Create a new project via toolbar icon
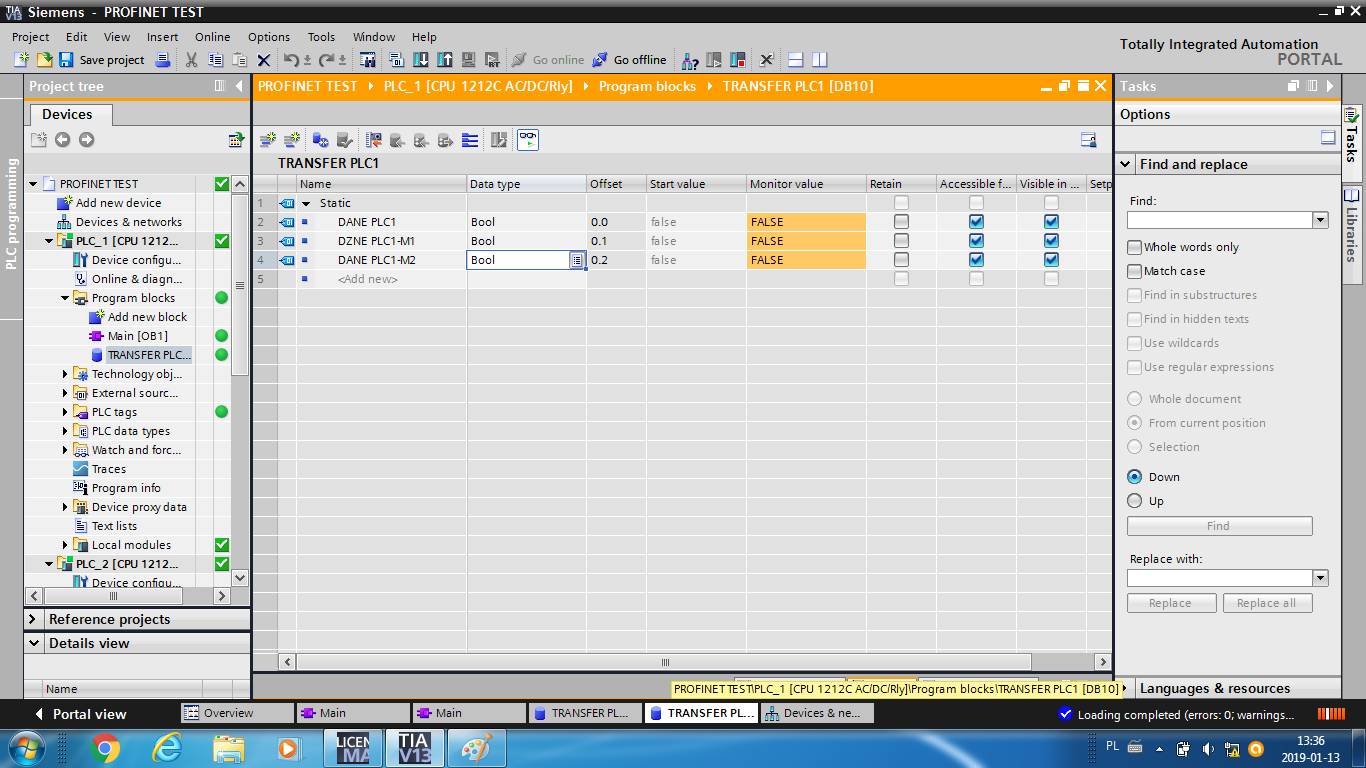Viewport: 1366px width, 768px height. [x=21, y=60]
